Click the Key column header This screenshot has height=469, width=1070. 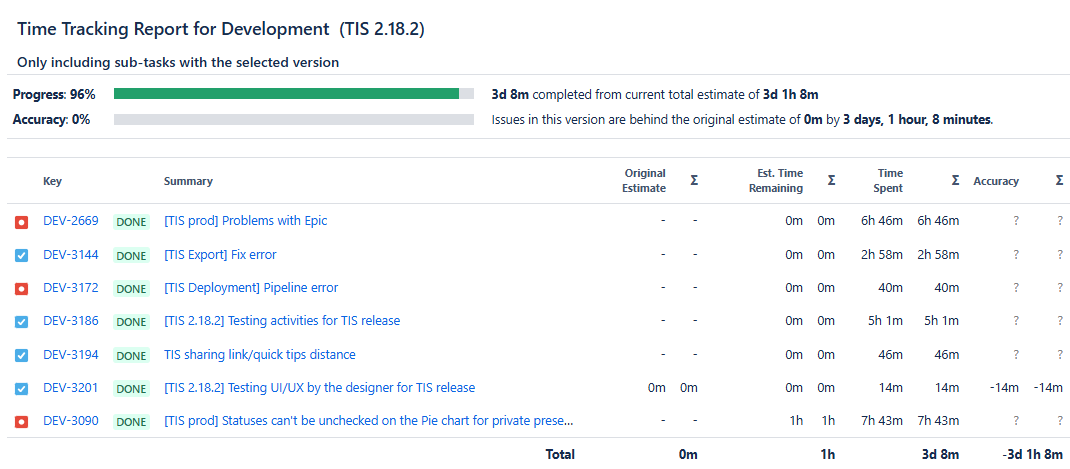[52, 181]
